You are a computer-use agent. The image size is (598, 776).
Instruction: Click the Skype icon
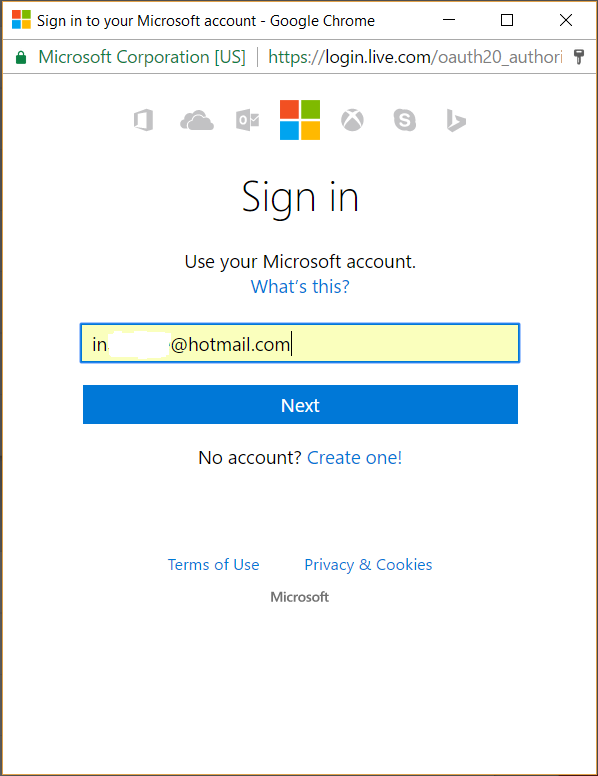[x=405, y=120]
